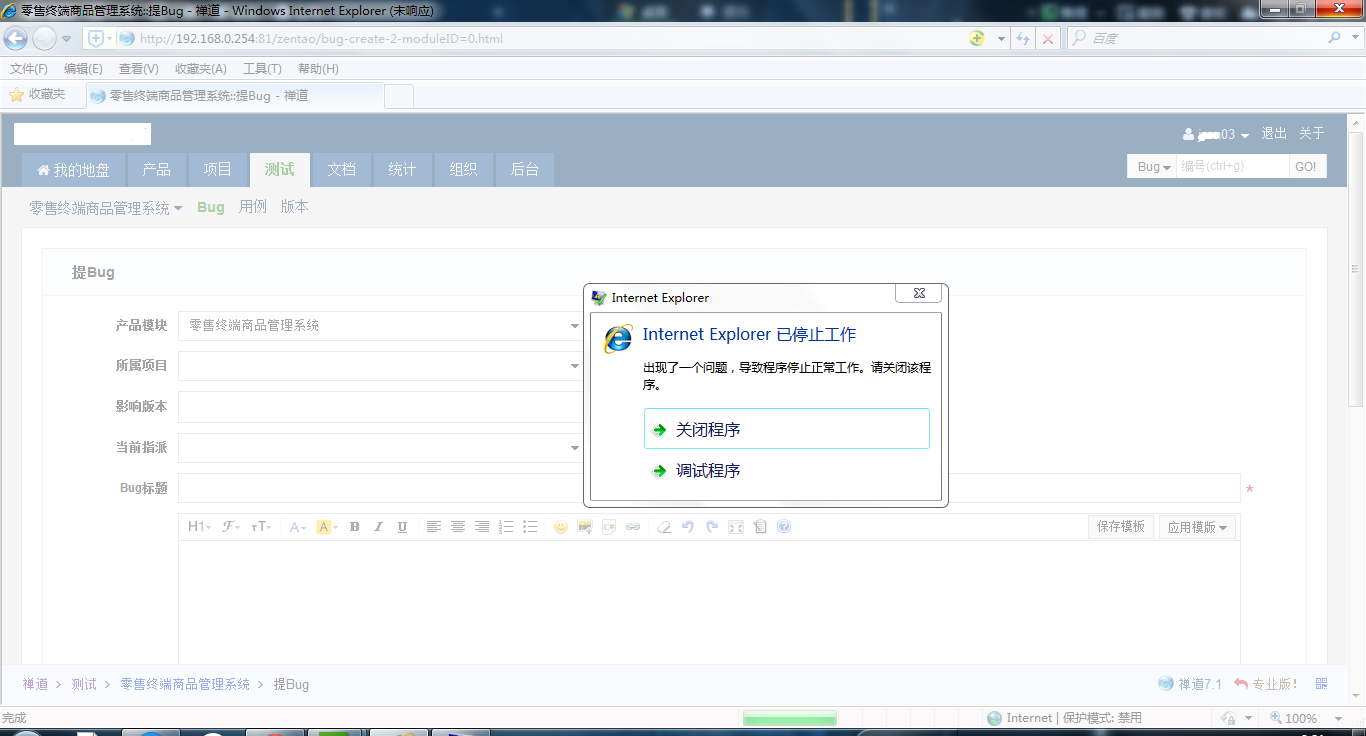Insert a bulleted list
Viewport: 1366px width, 736px height.
(x=530, y=527)
